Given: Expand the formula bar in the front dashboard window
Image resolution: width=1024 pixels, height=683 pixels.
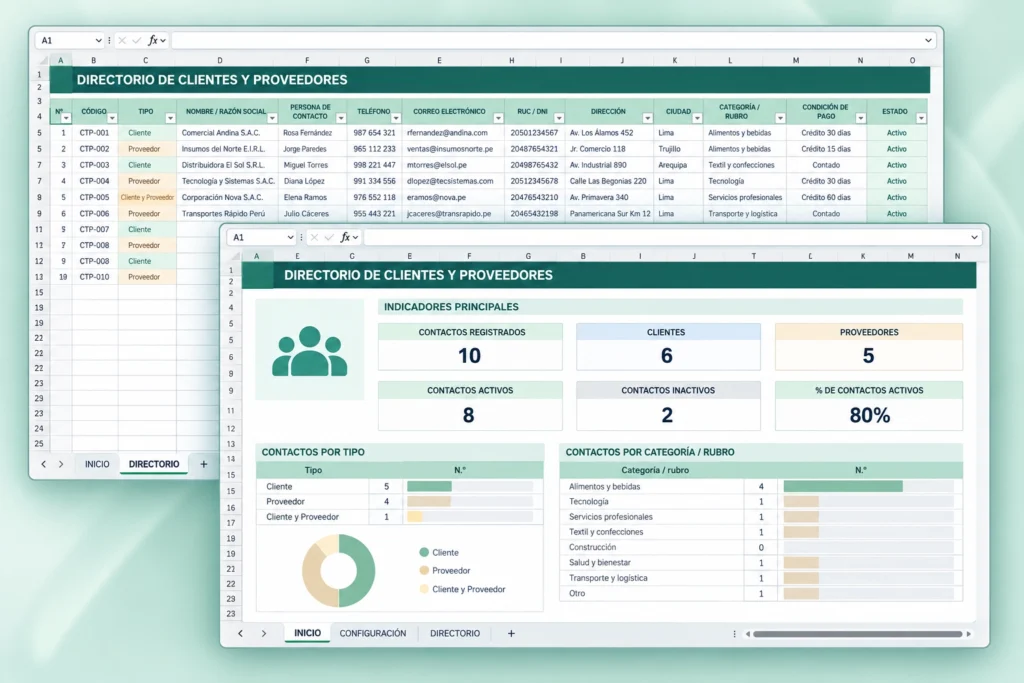Looking at the screenshot, I should [974, 237].
